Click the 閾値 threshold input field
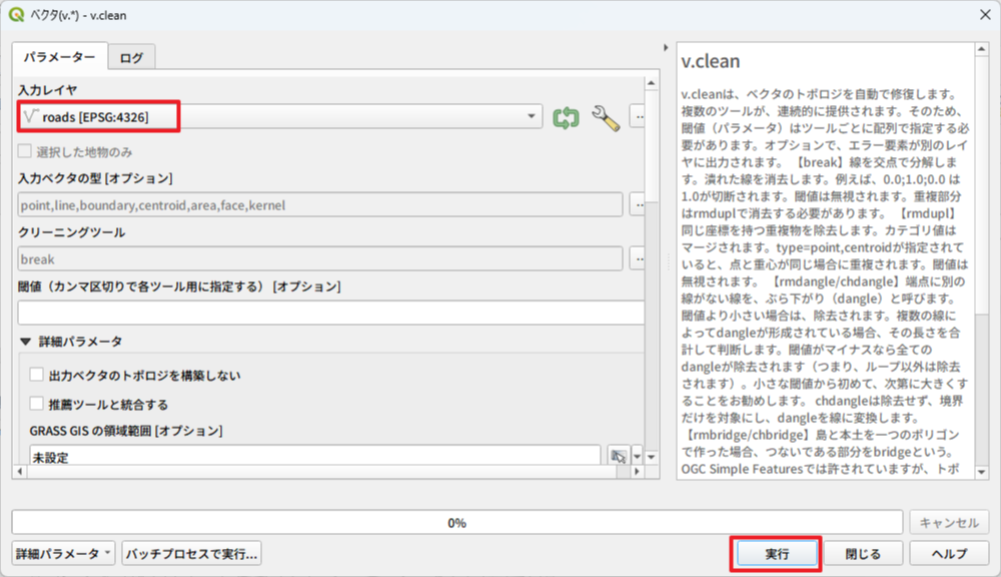 click(x=330, y=312)
